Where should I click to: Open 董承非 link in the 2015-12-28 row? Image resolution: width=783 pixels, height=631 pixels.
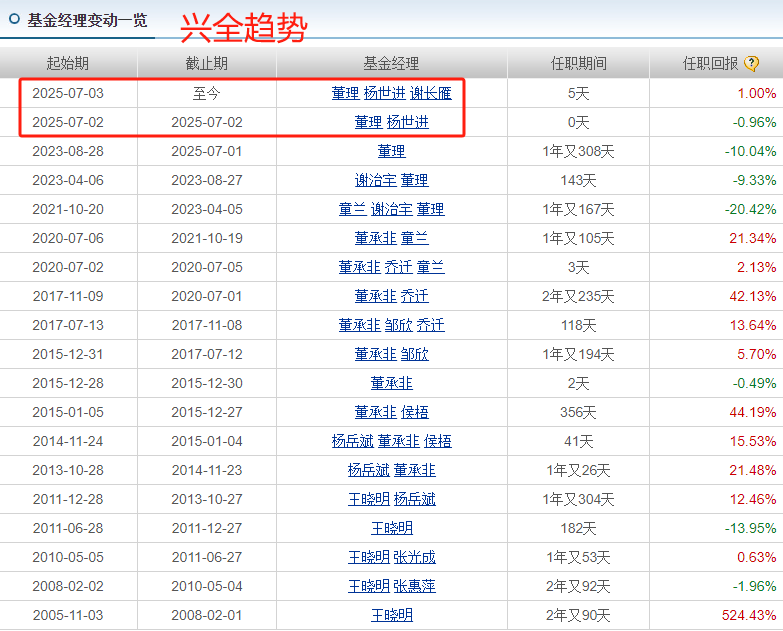pyautogui.click(x=392, y=383)
